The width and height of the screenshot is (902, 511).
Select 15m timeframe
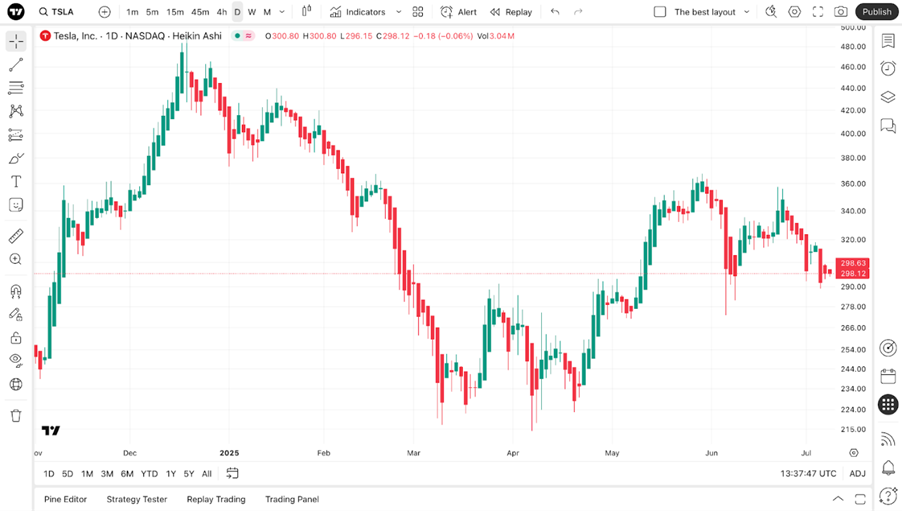(175, 12)
